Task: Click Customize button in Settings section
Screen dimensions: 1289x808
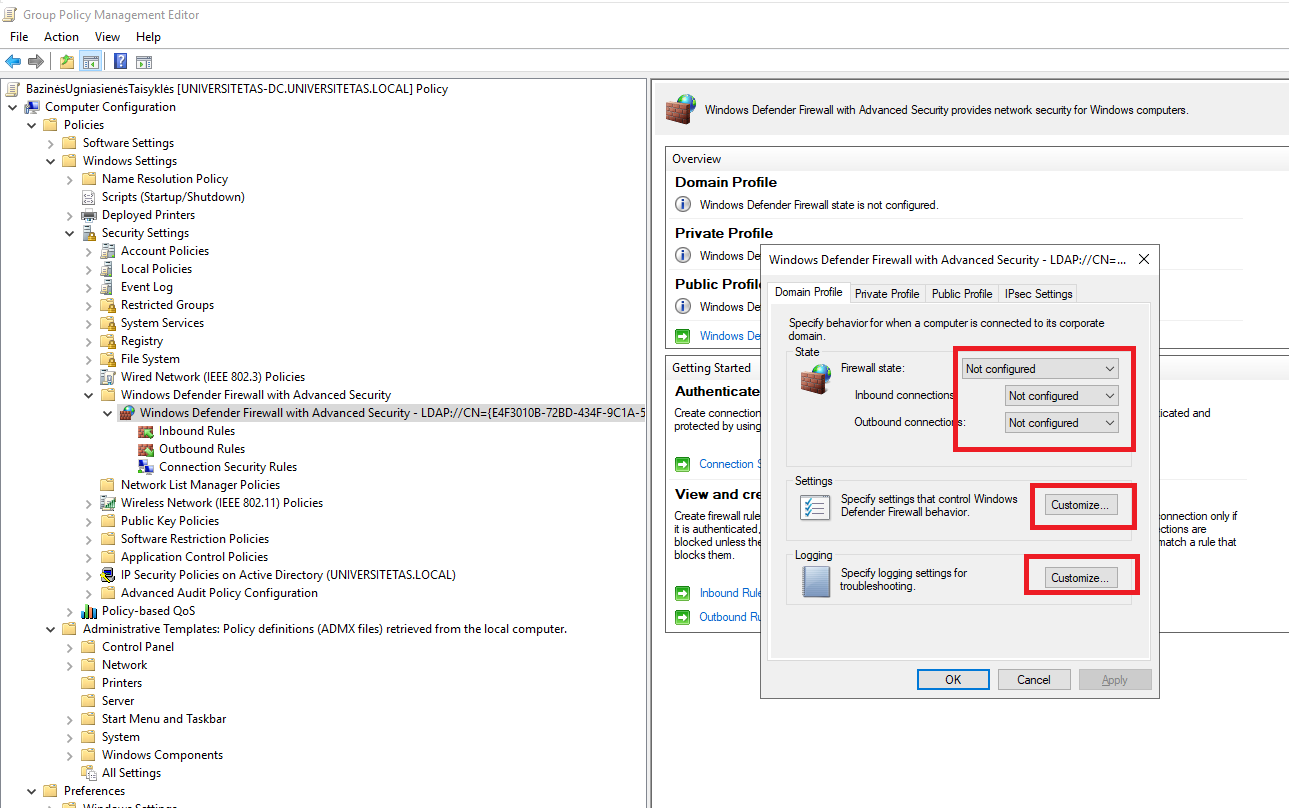Action: point(1080,505)
